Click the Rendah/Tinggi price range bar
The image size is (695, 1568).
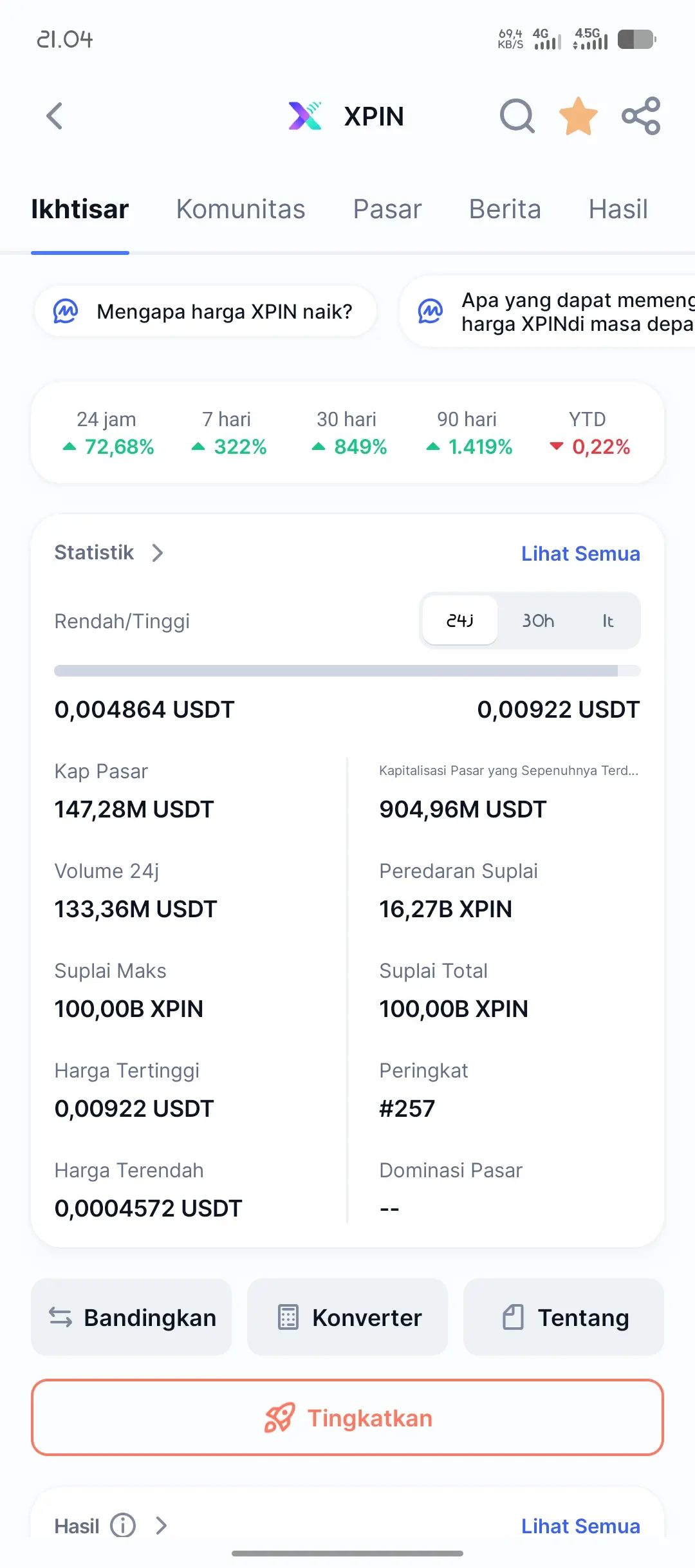point(347,671)
